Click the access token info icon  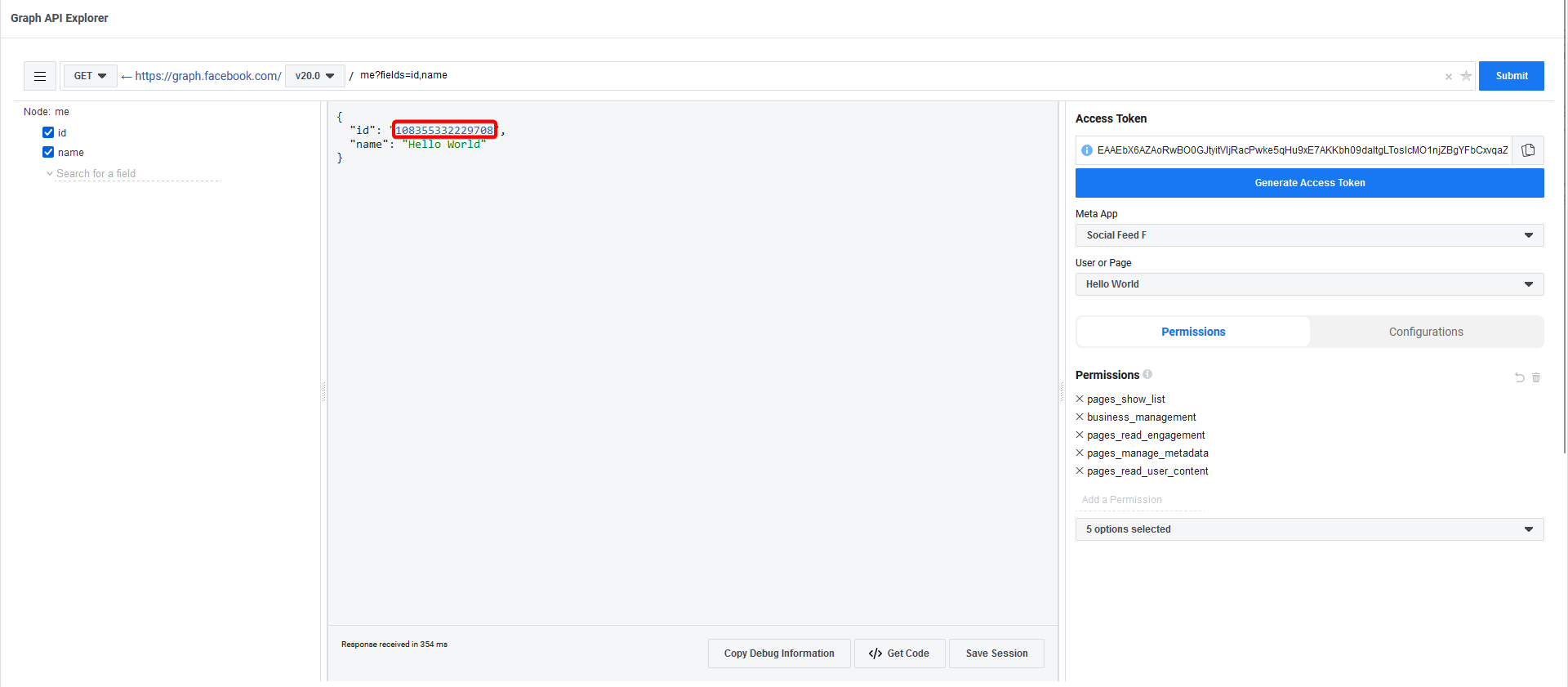click(x=1087, y=150)
